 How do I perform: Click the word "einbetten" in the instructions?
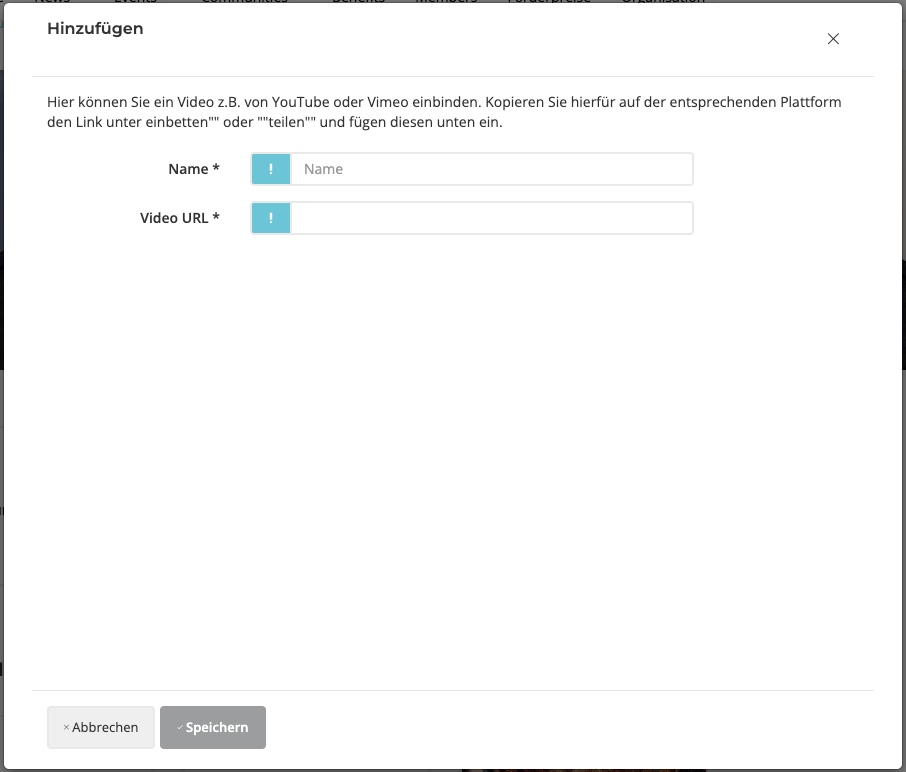(176, 124)
